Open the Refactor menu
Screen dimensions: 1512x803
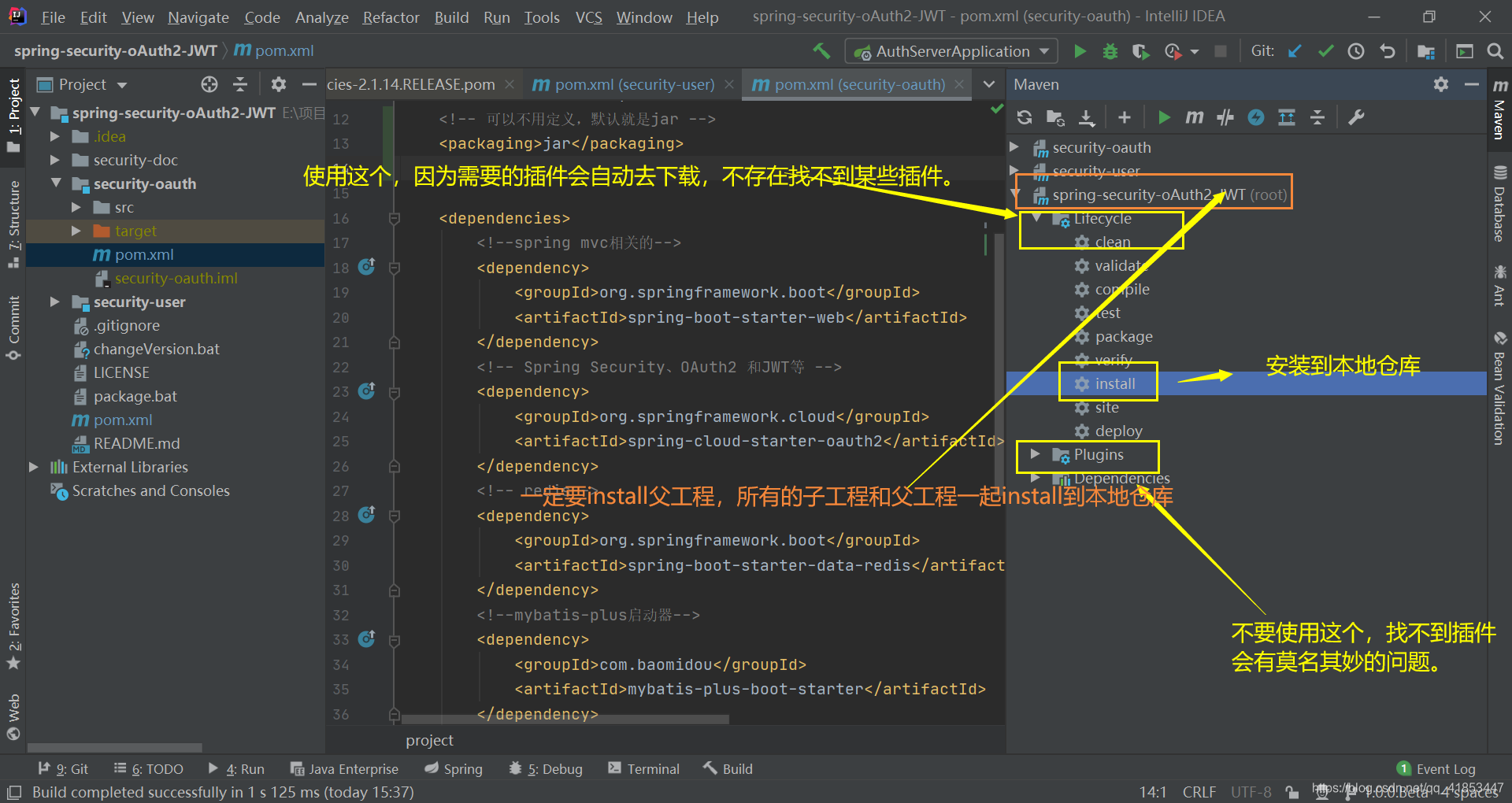pos(391,17)
